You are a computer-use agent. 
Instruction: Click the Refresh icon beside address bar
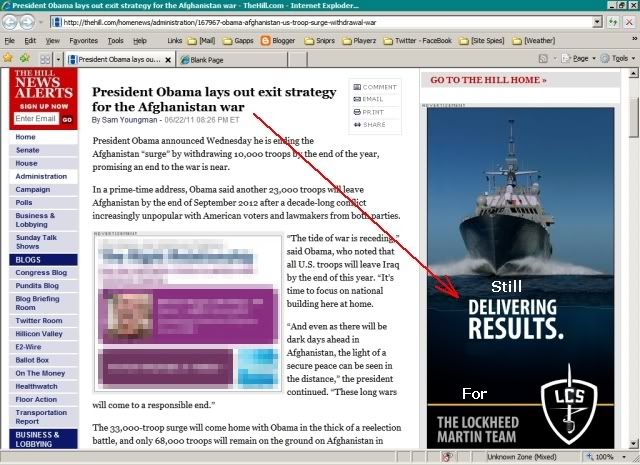[613, 22]
